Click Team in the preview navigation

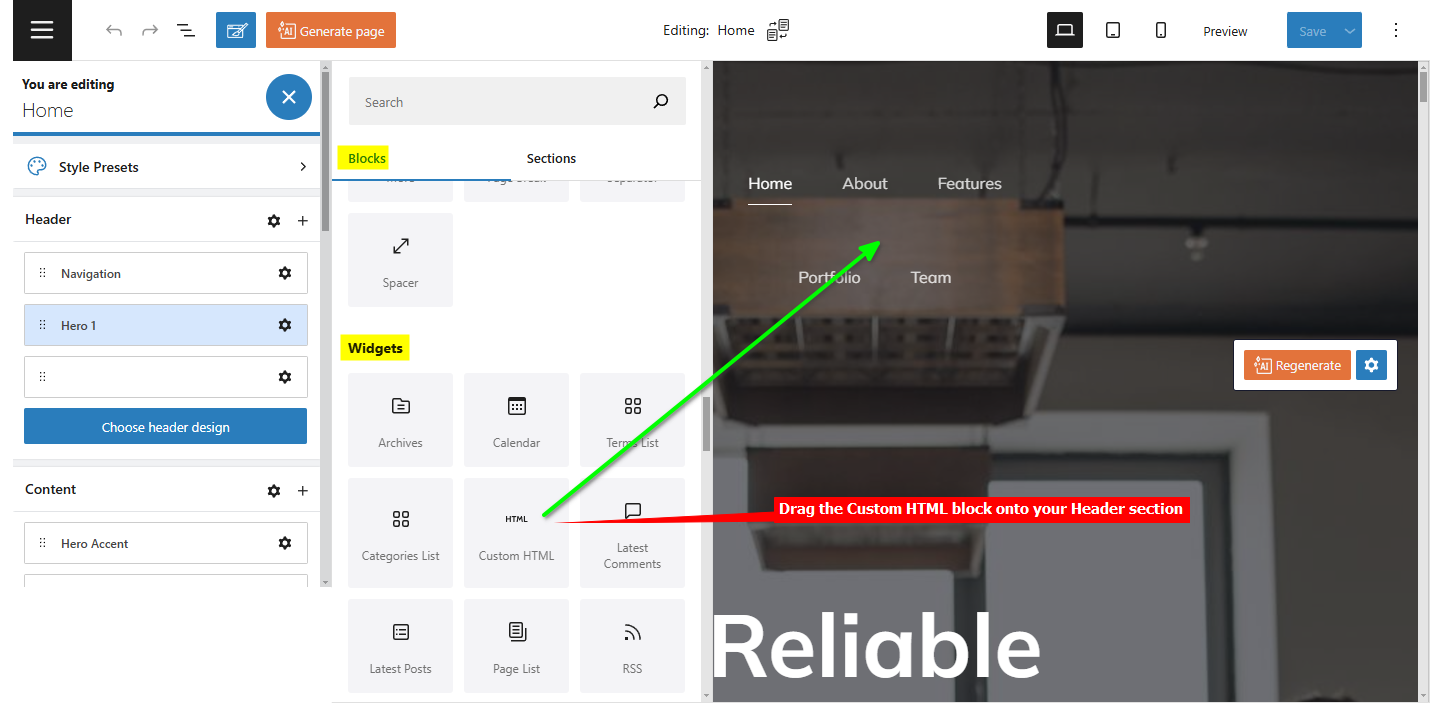point(931,278)
